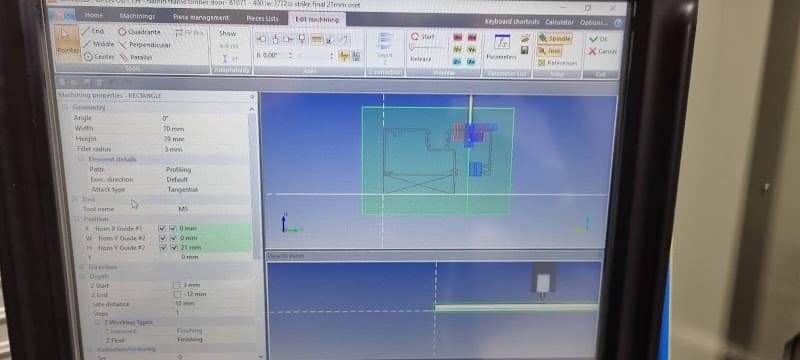Select the Pointer tool
This screenshot has width=800, height=360.
67,43
